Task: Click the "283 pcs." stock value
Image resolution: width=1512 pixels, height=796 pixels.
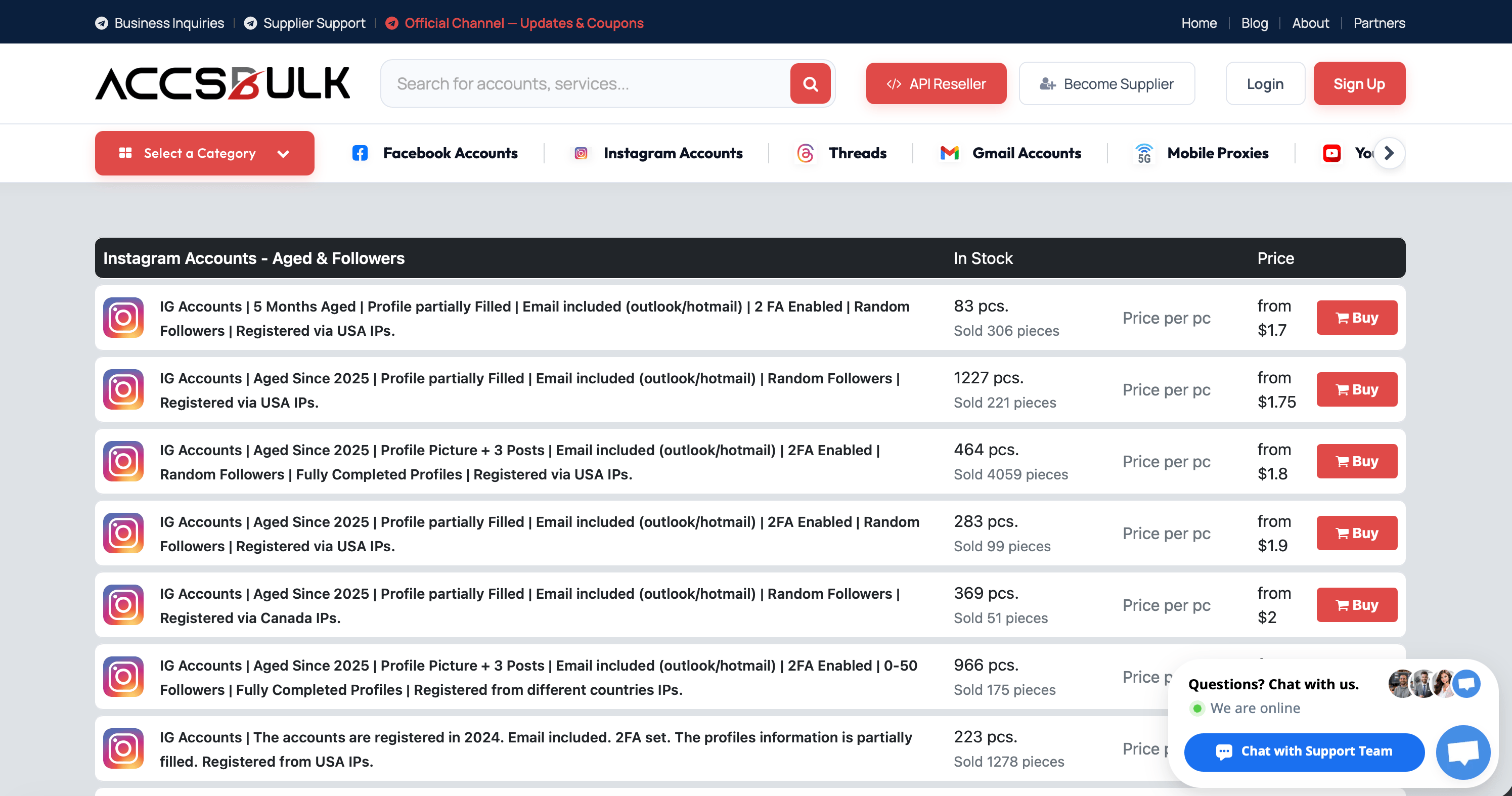Action: click(986, 521)
